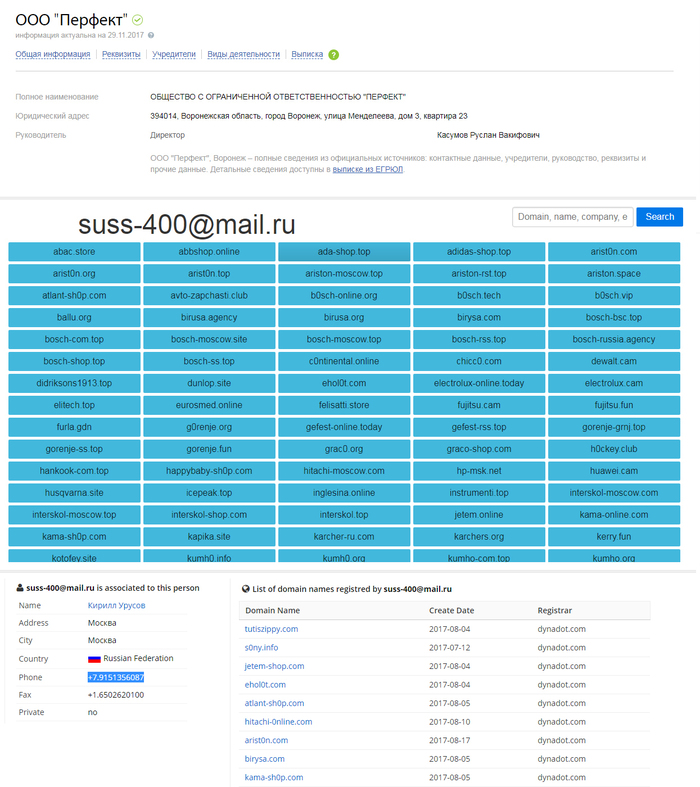The height and width of the screenshot is (787, 700).
Task: Open the bosch-moscow.site domain tile
Action: [x=208, y=339]
